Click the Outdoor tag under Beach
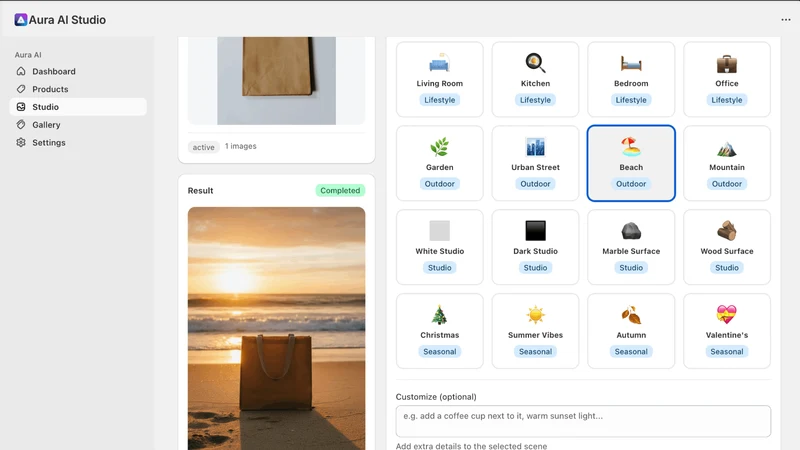 click(x=631, y=184)
